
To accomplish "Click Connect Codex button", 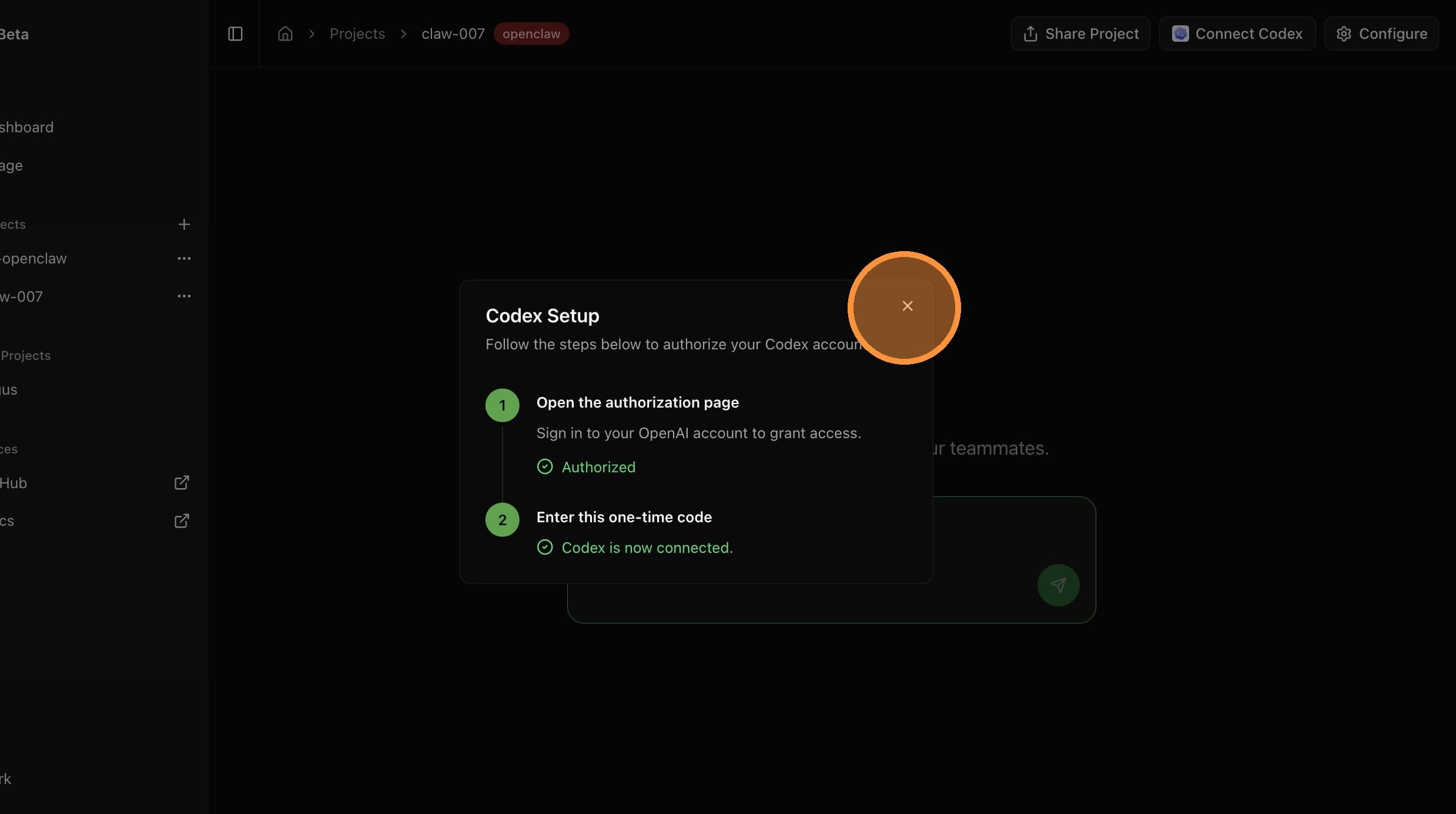I will pos(1237,34).
